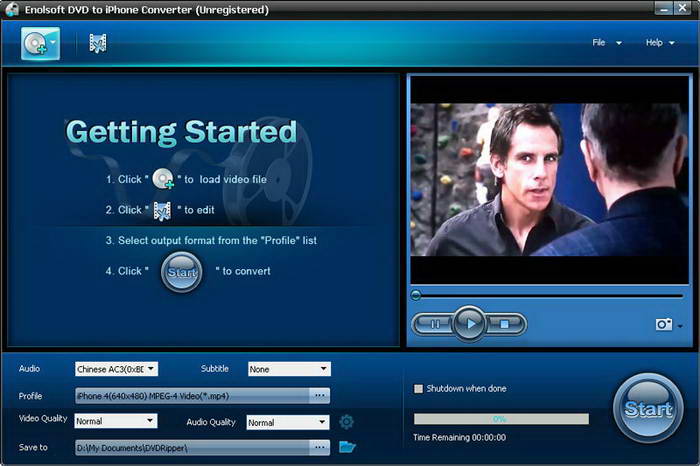Click the edit icon in Getting Started step 2
700x466 pixels.
(x=162, y=211)
